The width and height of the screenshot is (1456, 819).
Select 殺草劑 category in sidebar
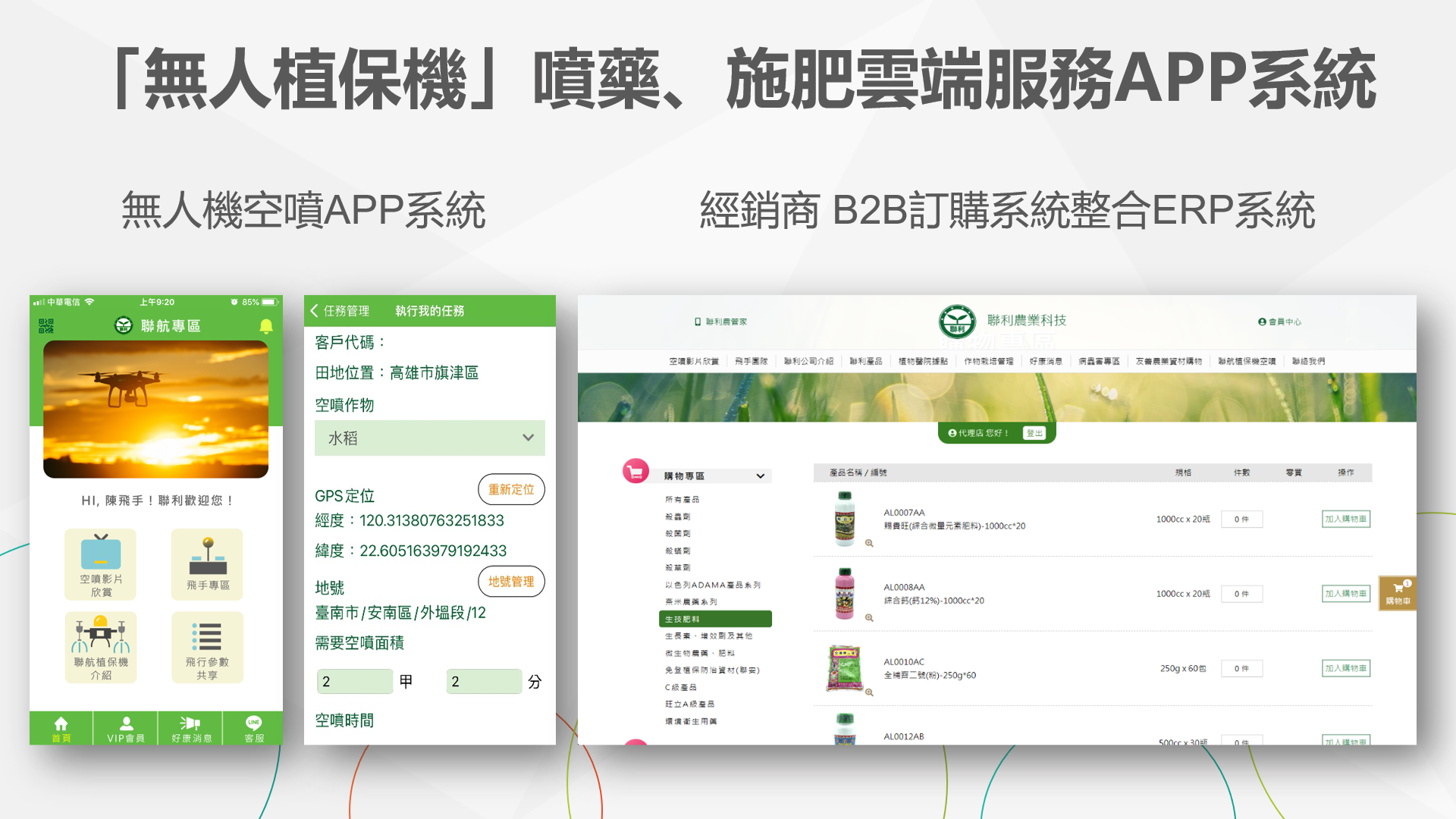tap(677, 568)
